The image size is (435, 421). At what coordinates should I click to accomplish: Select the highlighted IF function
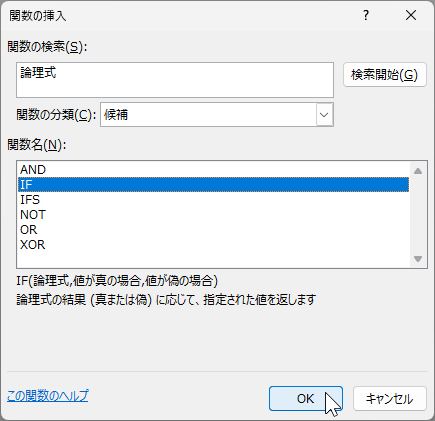click(x=213, y=185)
